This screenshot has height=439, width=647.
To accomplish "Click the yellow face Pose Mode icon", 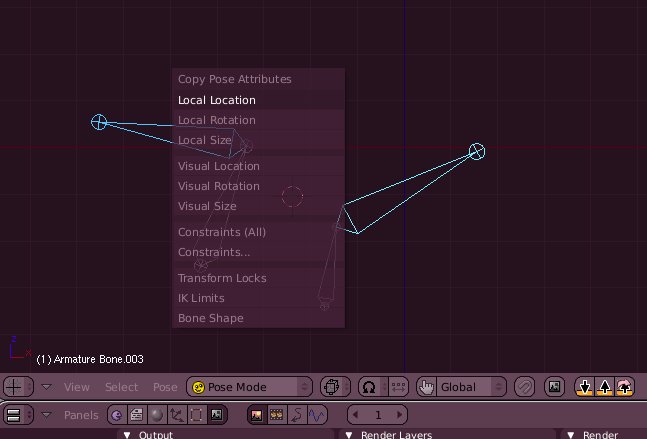I will coord(198,387).
